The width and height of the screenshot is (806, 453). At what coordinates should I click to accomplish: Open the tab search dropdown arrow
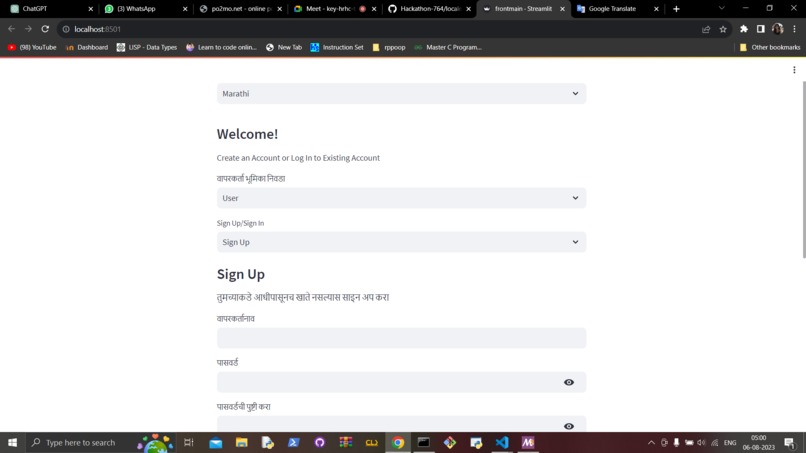pos(721,8)
